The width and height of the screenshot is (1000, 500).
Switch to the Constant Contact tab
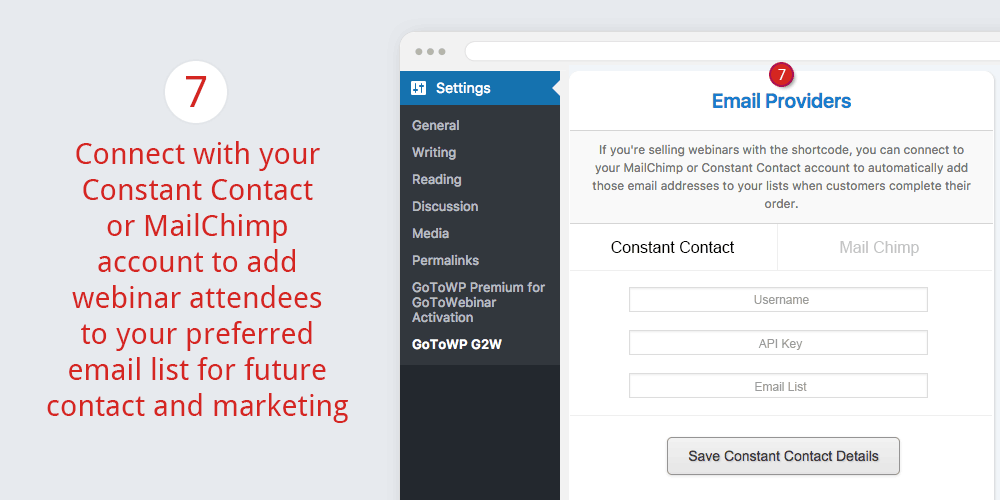point(673,247)
